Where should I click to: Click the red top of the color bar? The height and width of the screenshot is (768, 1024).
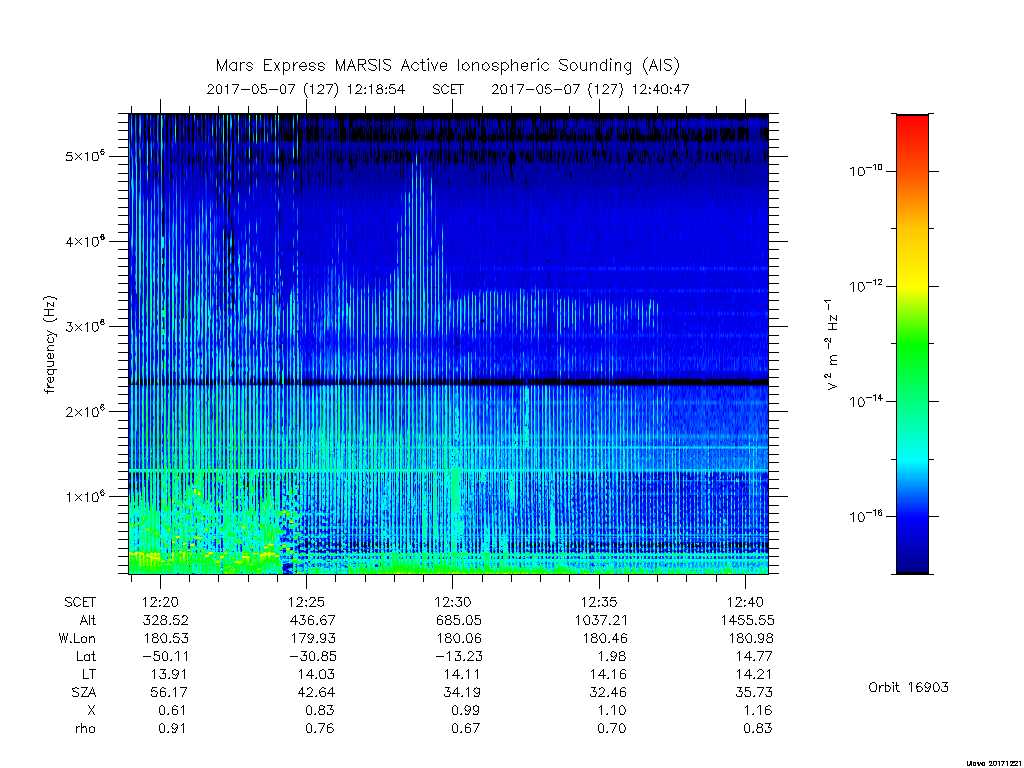pyautogui.click(x=912, y=127)
